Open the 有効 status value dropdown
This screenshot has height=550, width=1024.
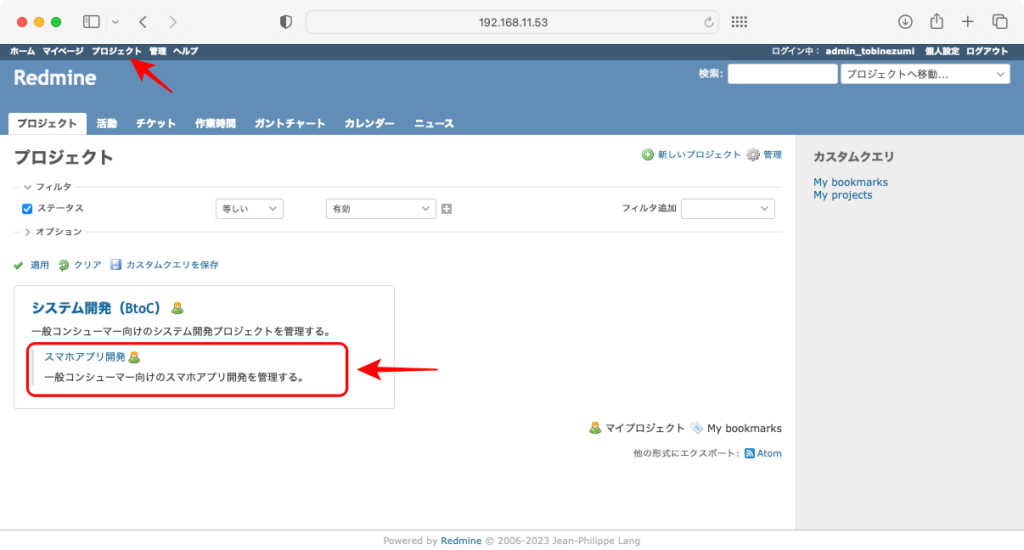tap(381, 209)
